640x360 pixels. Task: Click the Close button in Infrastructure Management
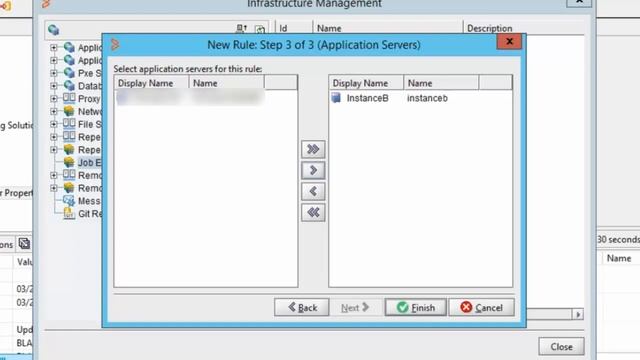click(x=561, y=347)
